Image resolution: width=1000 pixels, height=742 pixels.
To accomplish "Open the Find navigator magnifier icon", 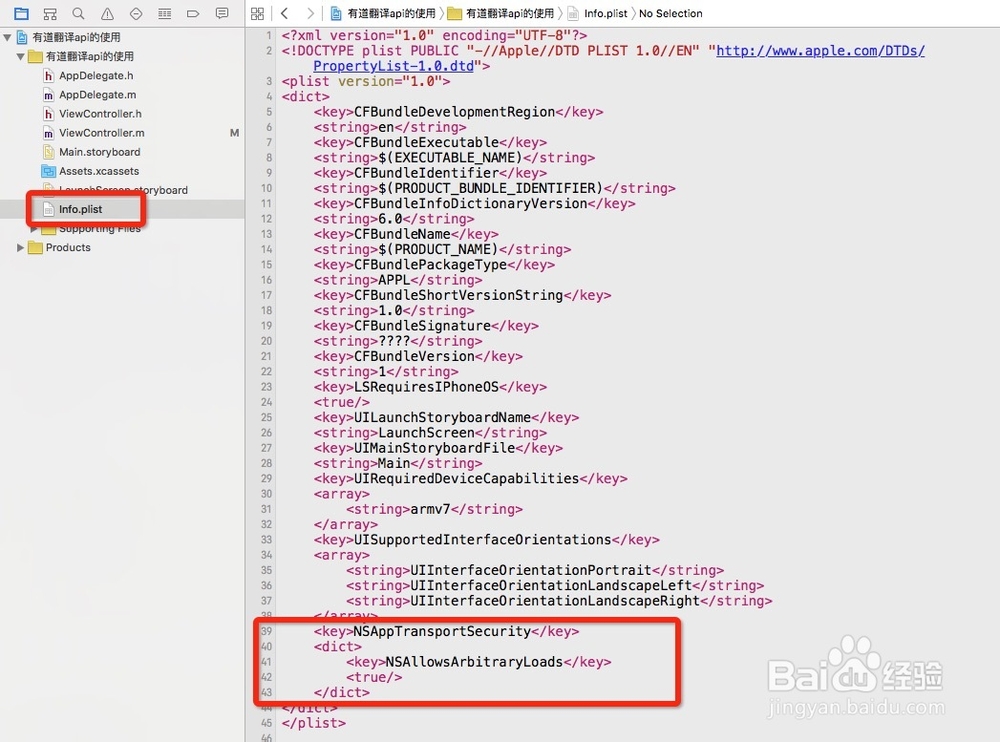I will [x=78, y=13].
